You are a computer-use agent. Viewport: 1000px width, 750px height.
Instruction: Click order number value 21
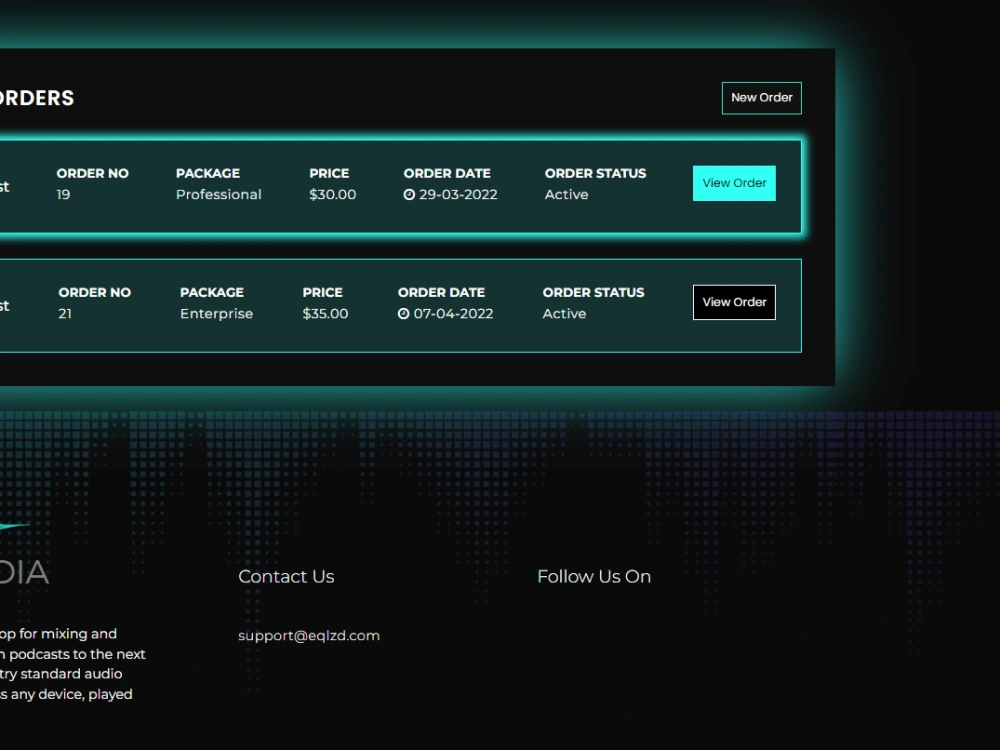pyautogui.click(x=65, y=314)
